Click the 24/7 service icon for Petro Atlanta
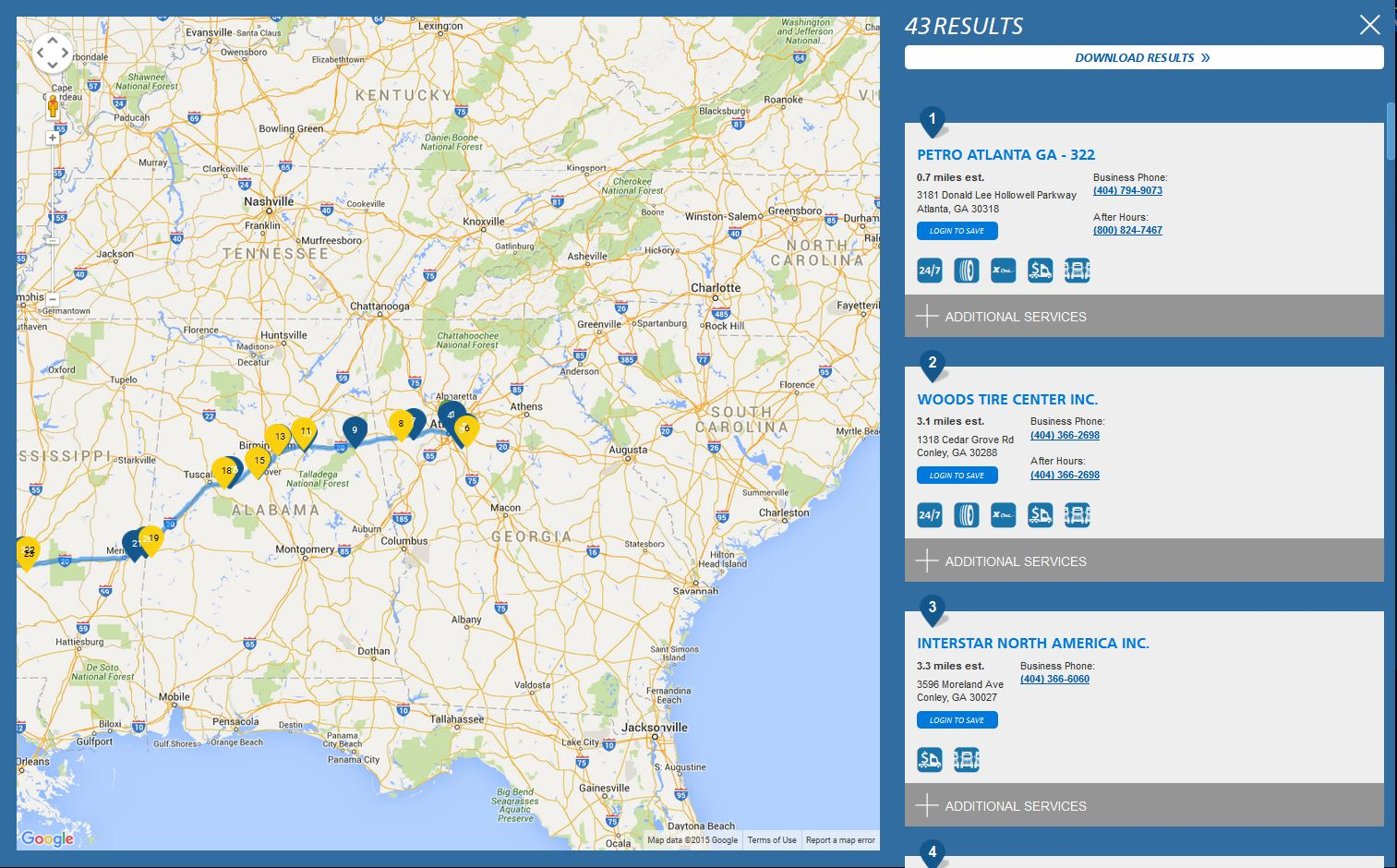1397x868 pixels. pyautogui.click(x=929, y=270)
